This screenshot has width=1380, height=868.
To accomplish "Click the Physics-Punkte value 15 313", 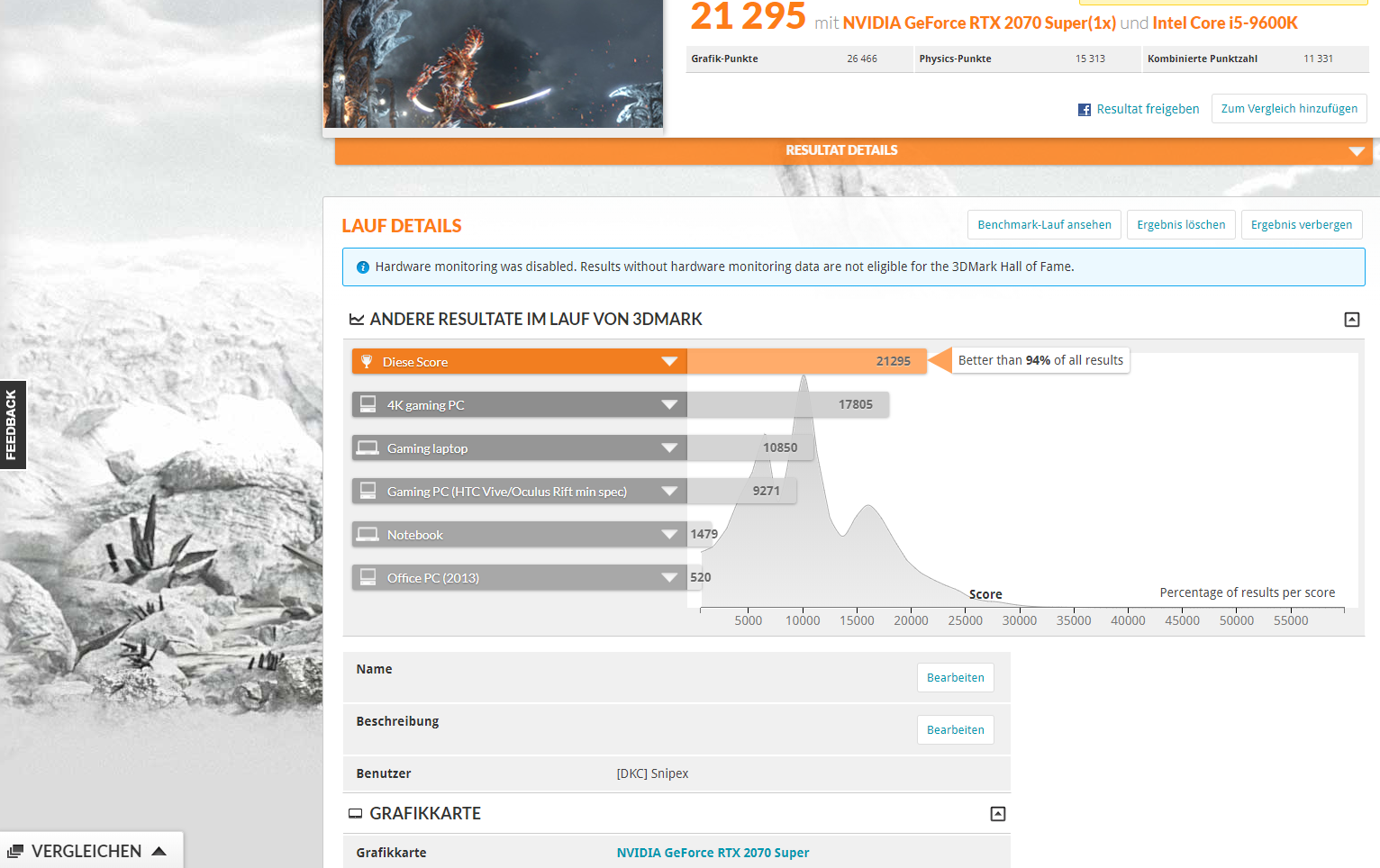I will (x=1090, y=59).
